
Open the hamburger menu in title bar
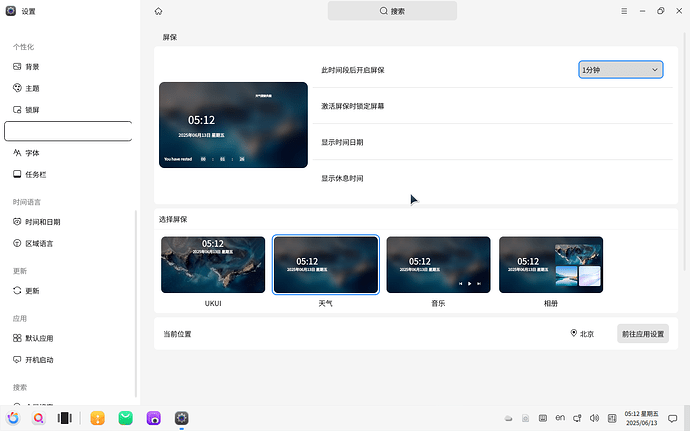tap(624, 11)
